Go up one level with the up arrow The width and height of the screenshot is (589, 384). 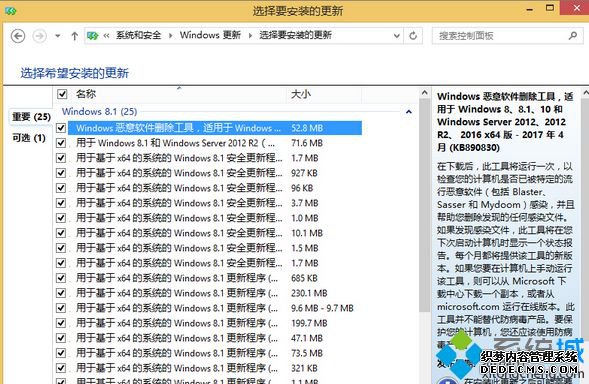(x=74, y=36)
